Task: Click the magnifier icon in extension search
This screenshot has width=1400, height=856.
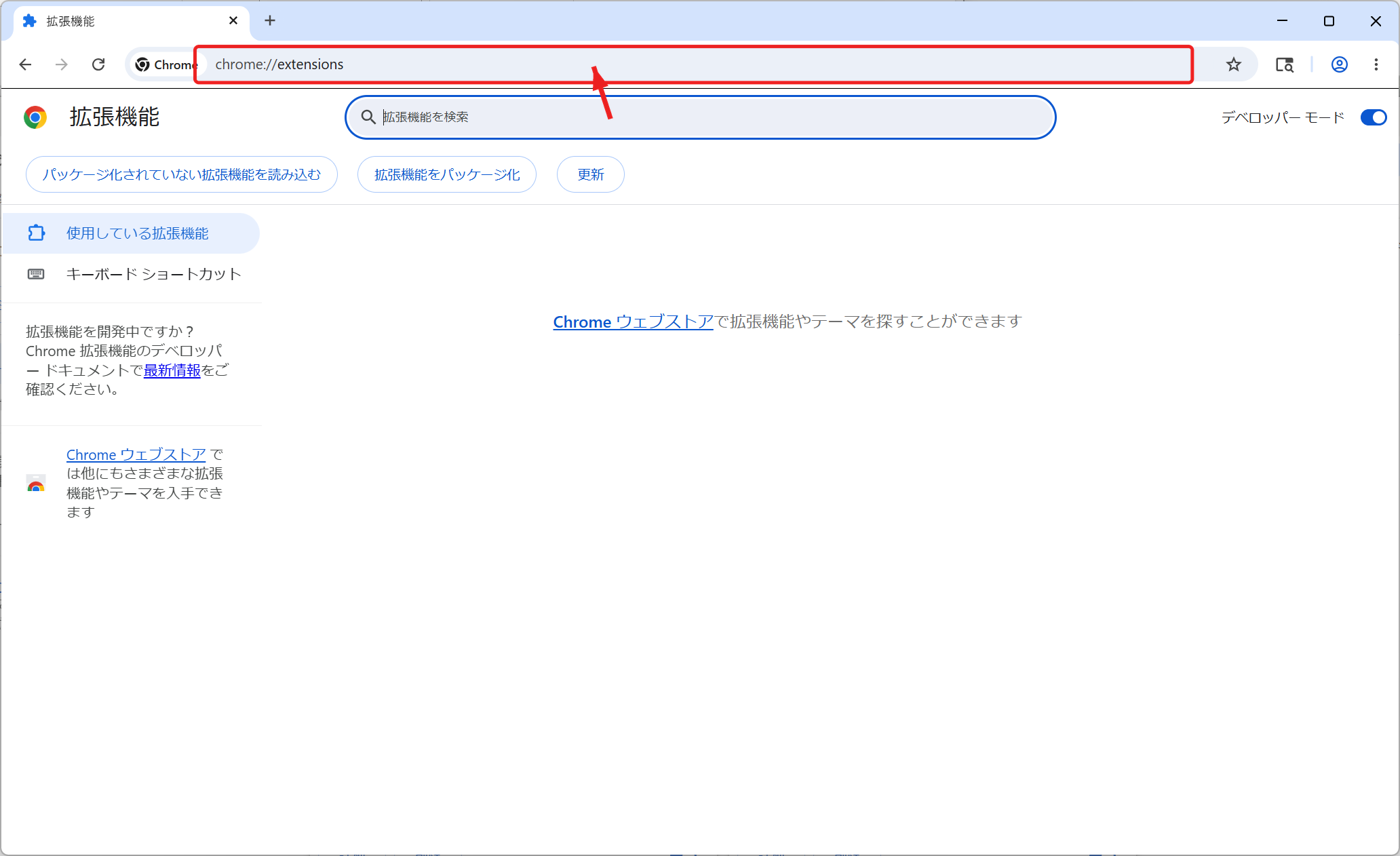Action: pos(368,117)
